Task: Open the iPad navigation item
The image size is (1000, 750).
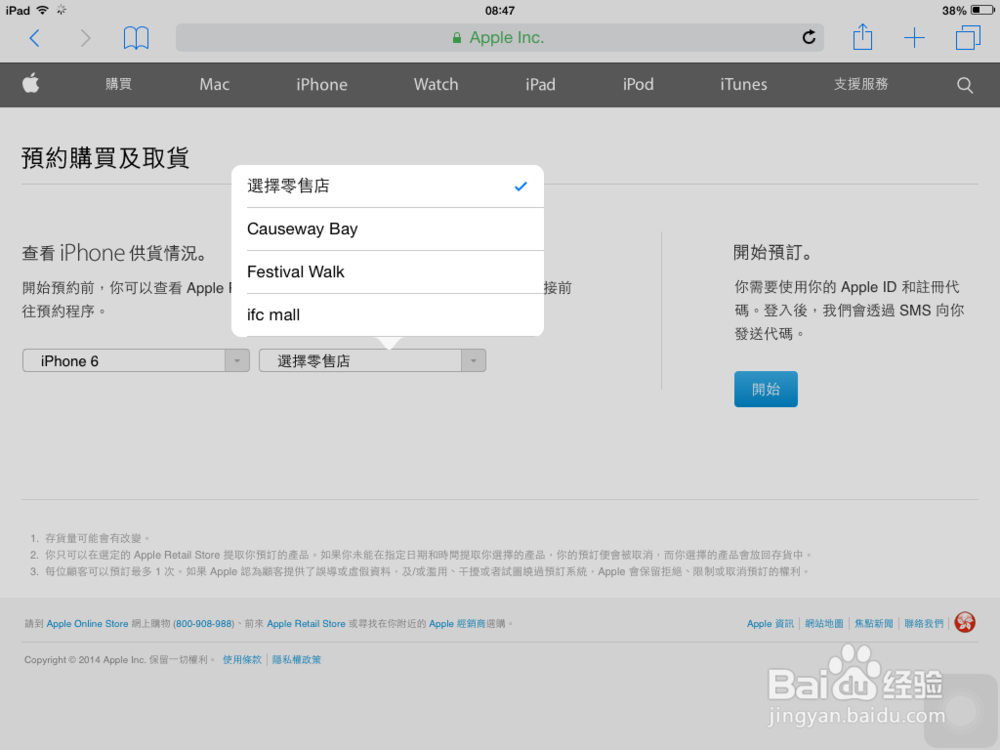Action: 540,84
